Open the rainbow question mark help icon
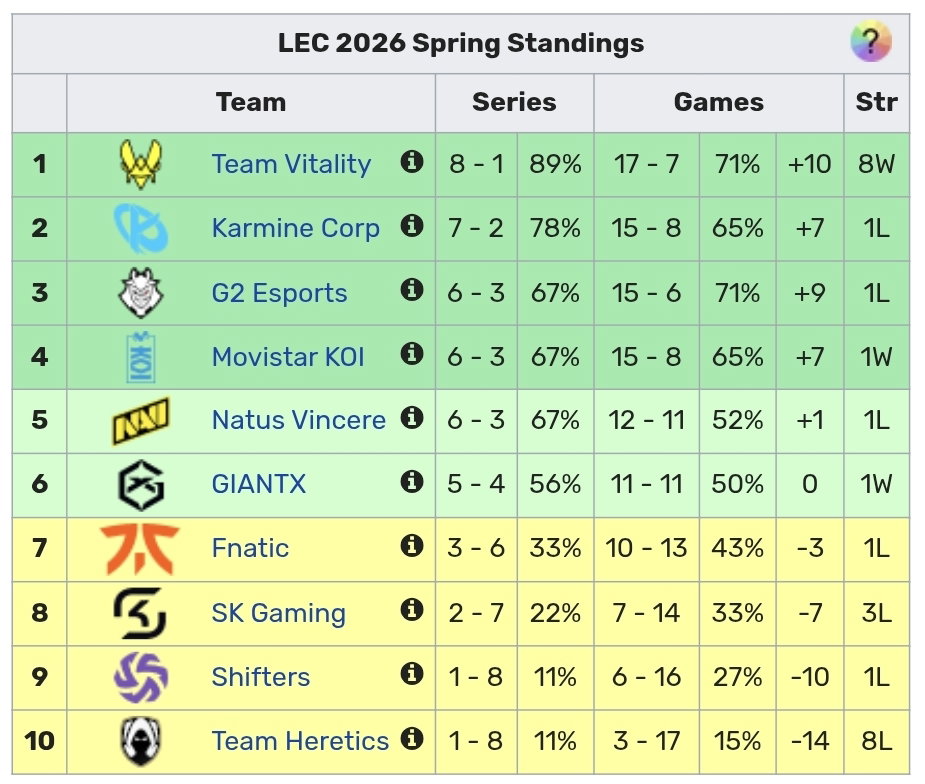The width and height of the screenshot is (925, 784). pos(871,41)
